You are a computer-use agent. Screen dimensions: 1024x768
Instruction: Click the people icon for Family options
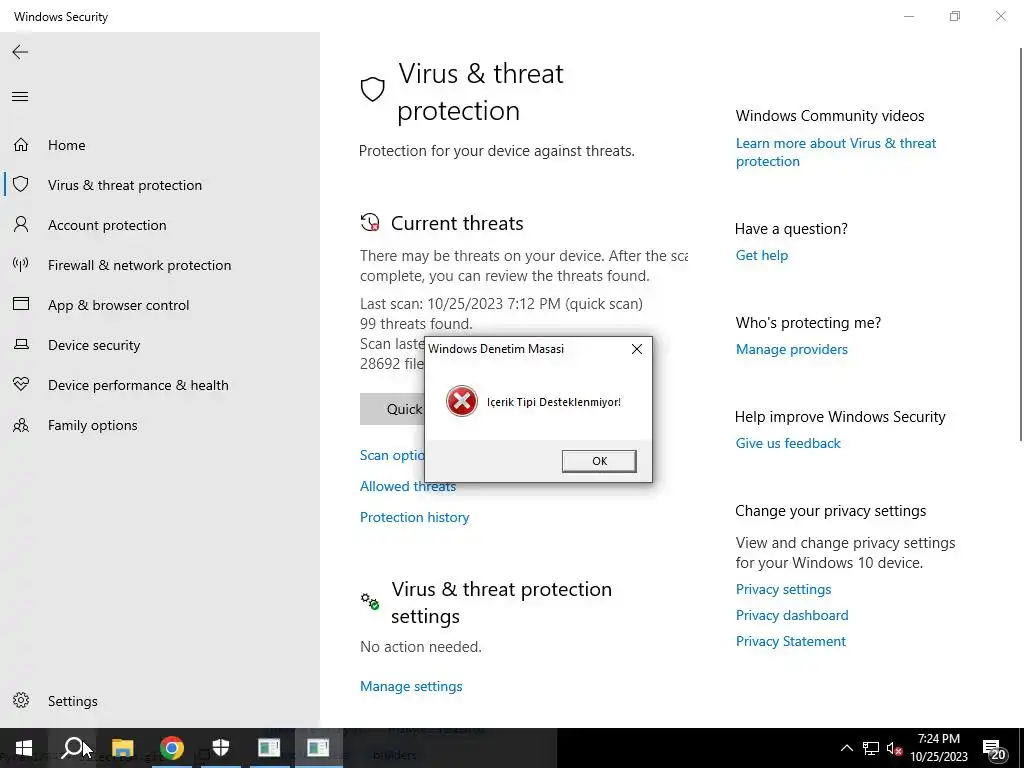(x=21, y=425)
